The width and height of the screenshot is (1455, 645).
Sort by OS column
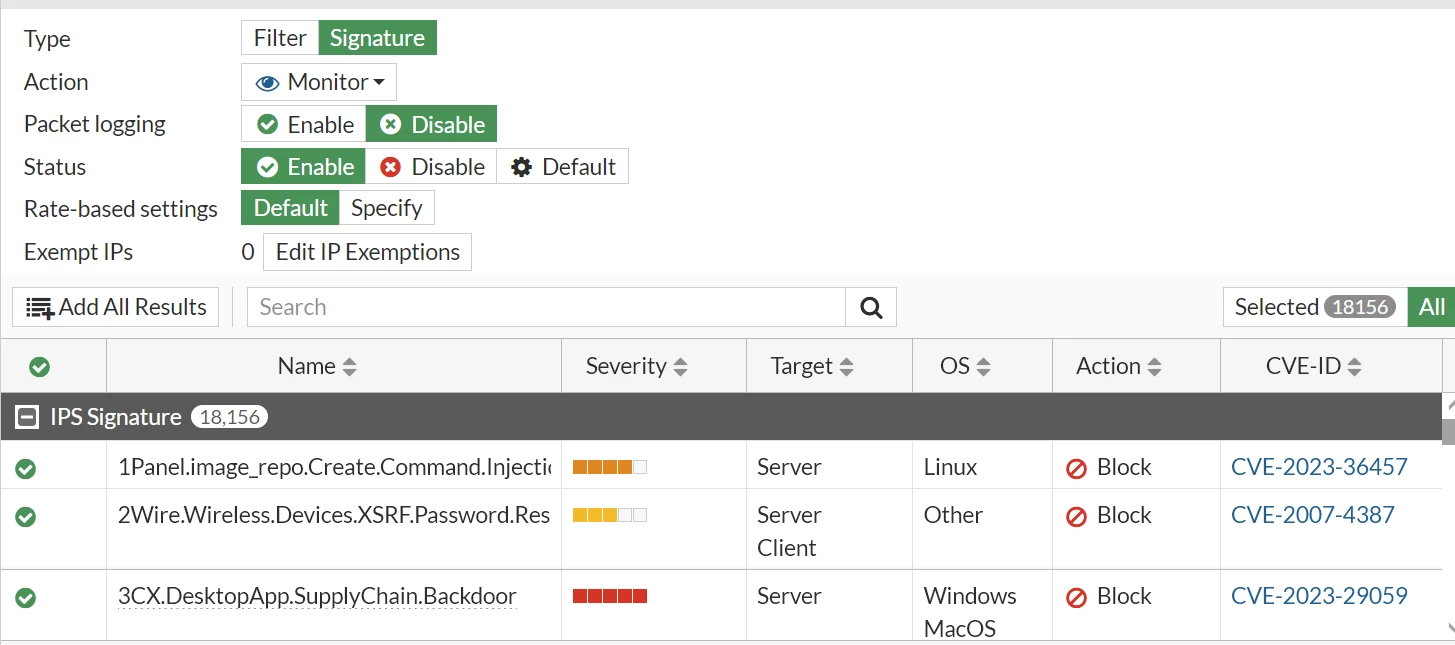click(x=966, y=366)
